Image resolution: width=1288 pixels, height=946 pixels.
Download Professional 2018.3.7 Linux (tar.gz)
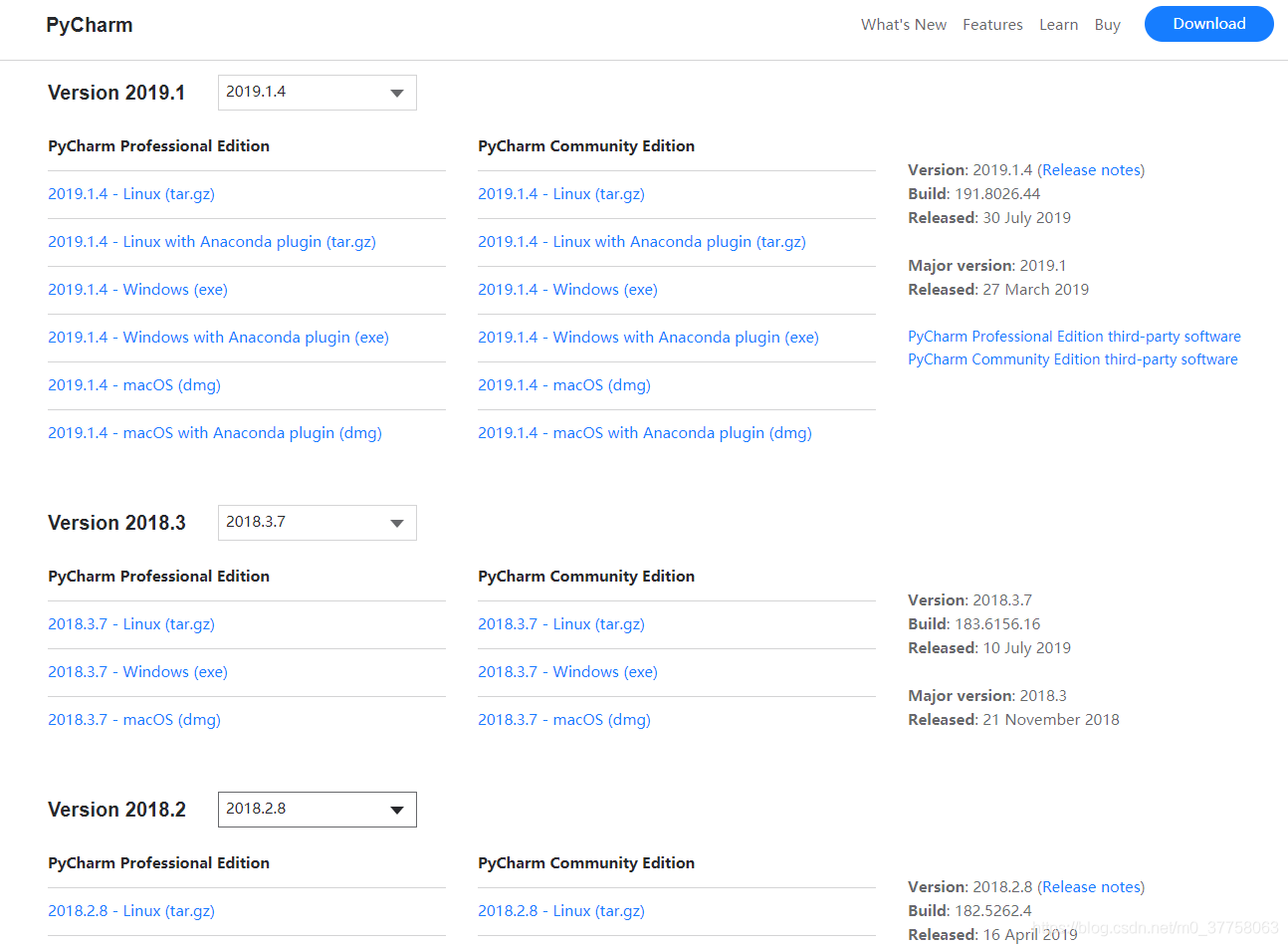pyautogui.click(x=131, y=624)
